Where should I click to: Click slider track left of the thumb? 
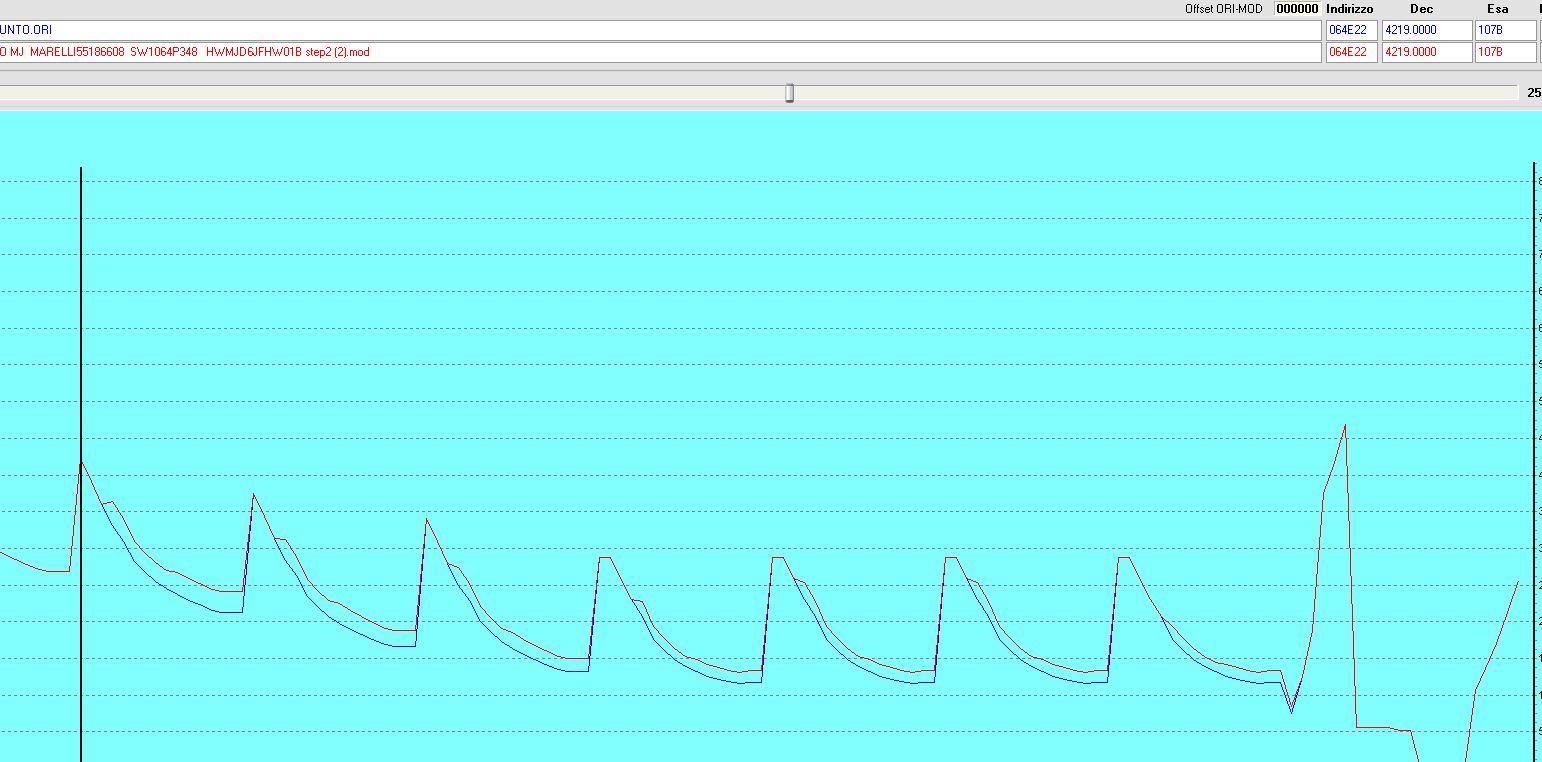coord(400,93)
